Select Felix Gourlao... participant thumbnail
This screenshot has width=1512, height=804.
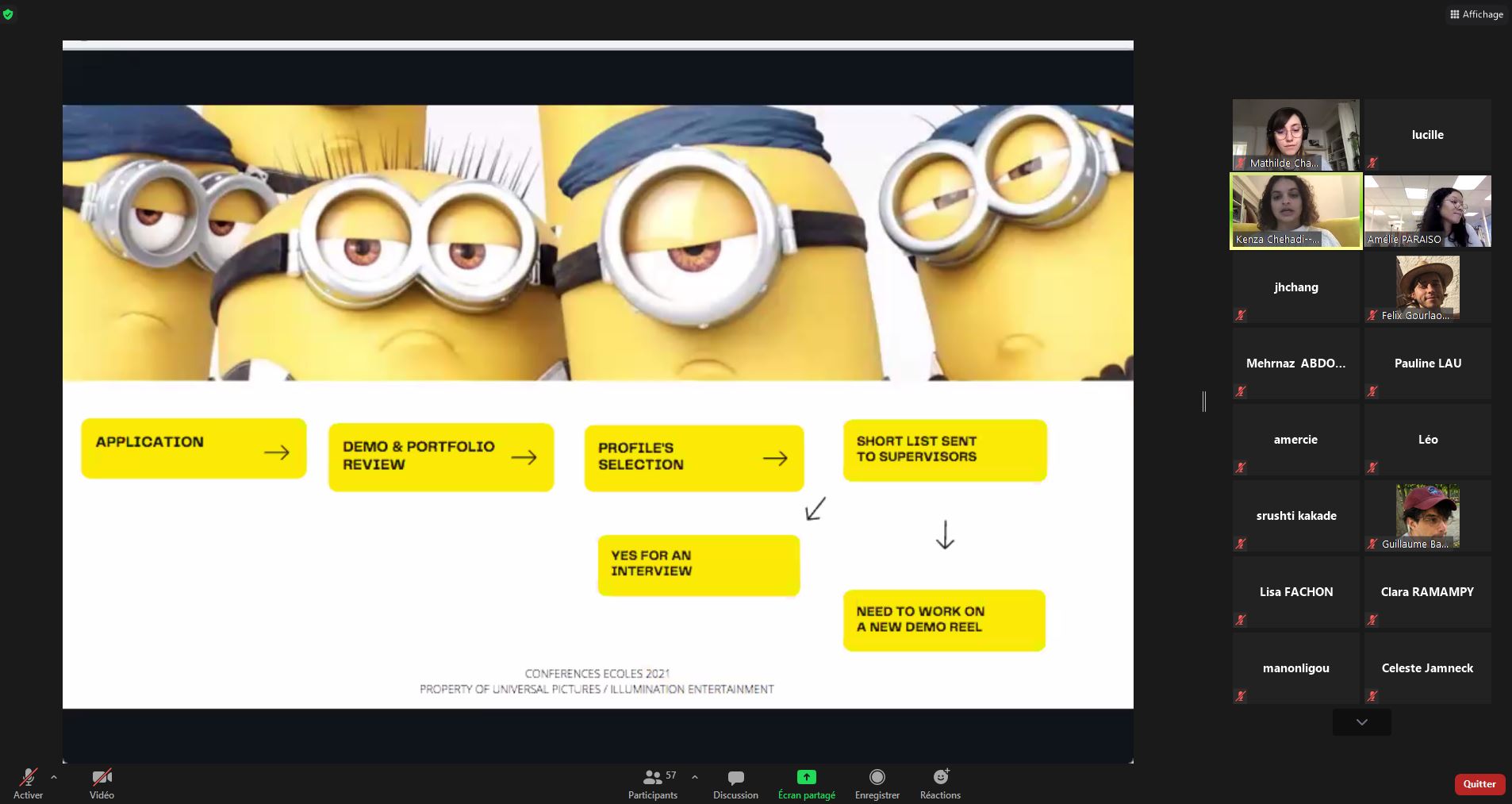point(1428,287)
